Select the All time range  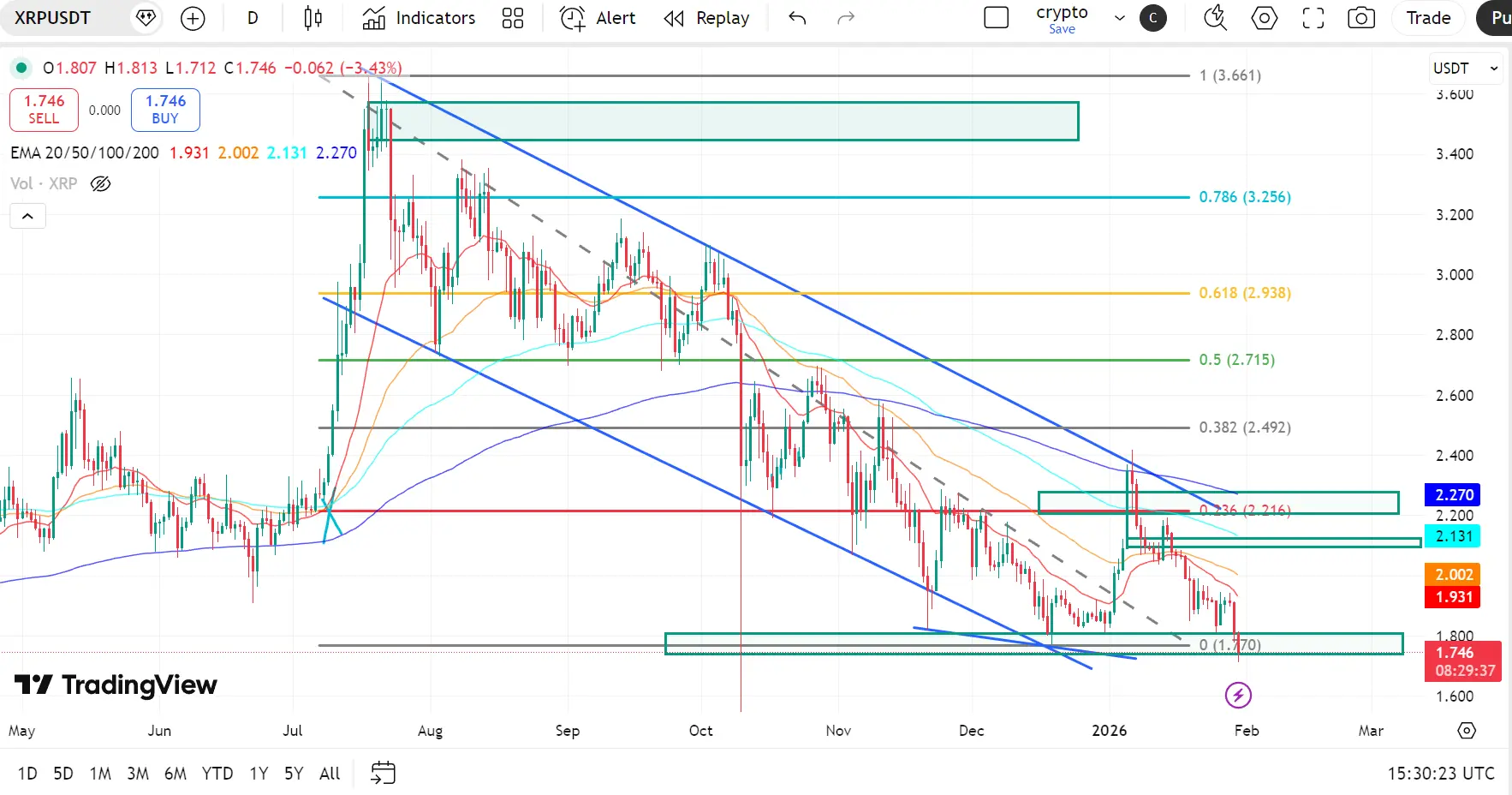[x=330, y=774]
